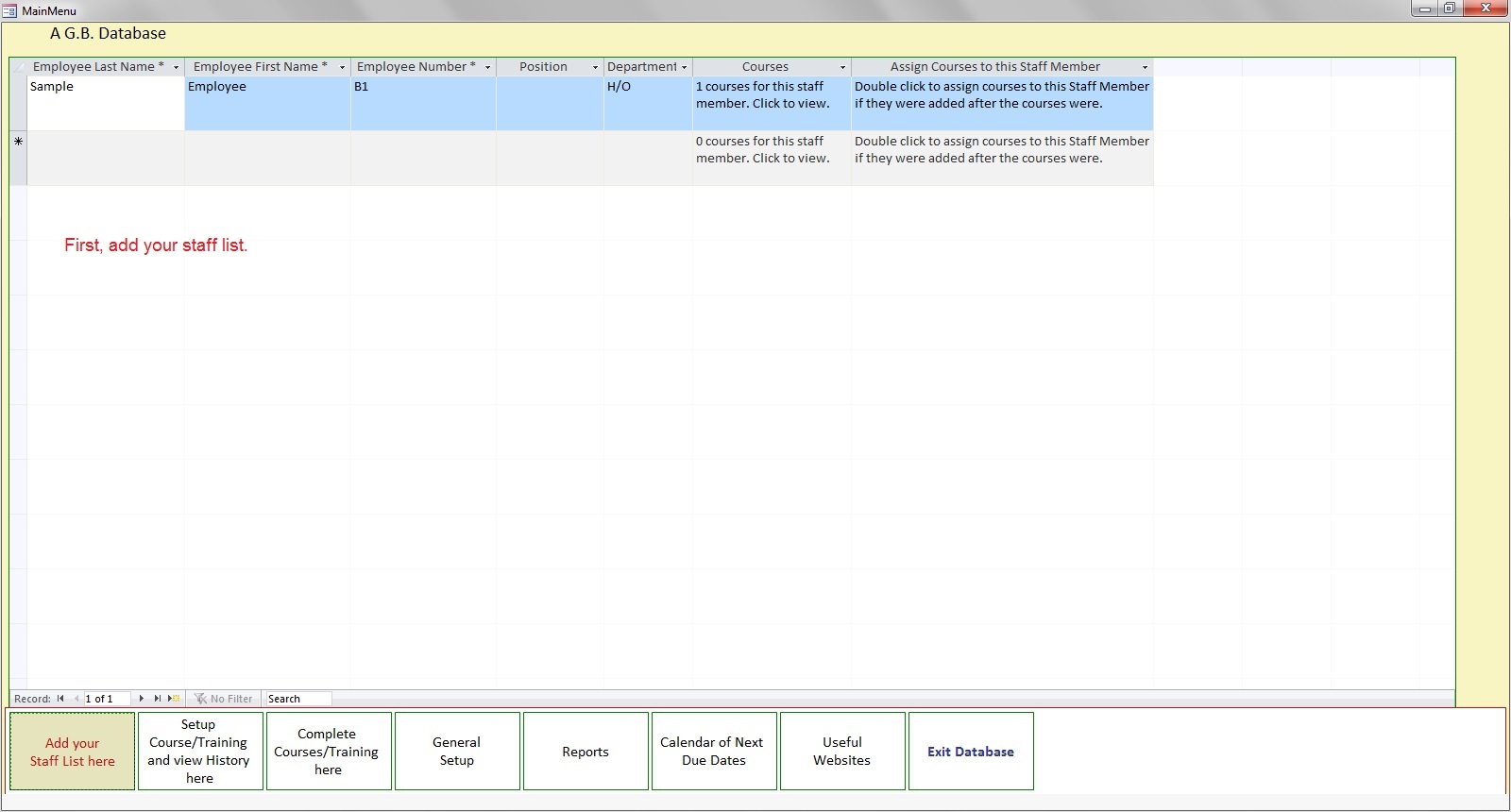1511x812 pixels.
Task: Open Department column dropdown arrow
Action: coord(684,67)
